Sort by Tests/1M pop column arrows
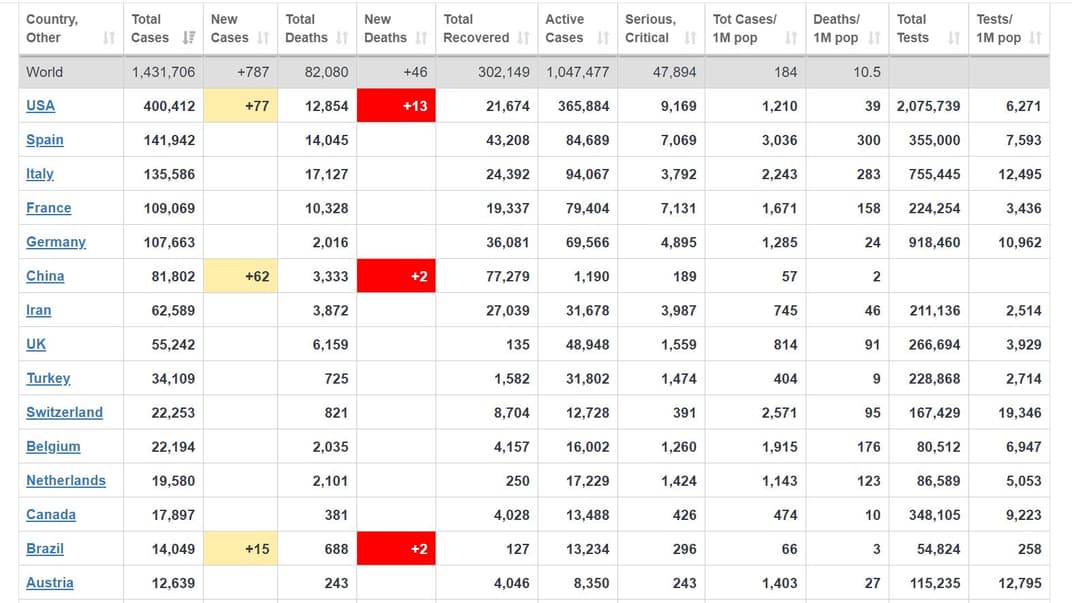This screenshot has width=1072, height=603. click(x=1035, y=38)
